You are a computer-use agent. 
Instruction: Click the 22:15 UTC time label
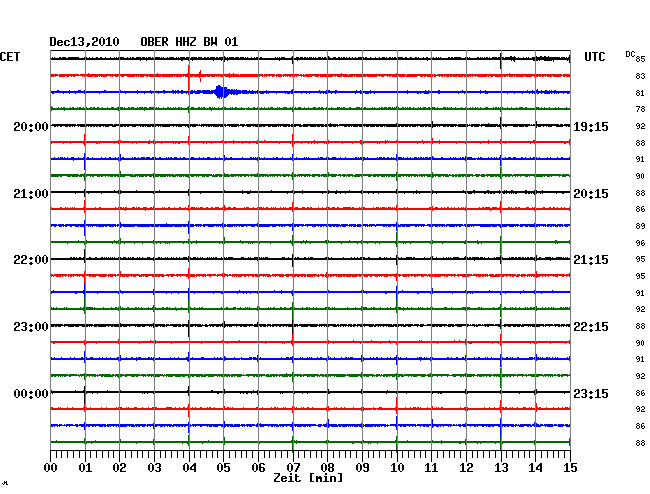(591, 327)
